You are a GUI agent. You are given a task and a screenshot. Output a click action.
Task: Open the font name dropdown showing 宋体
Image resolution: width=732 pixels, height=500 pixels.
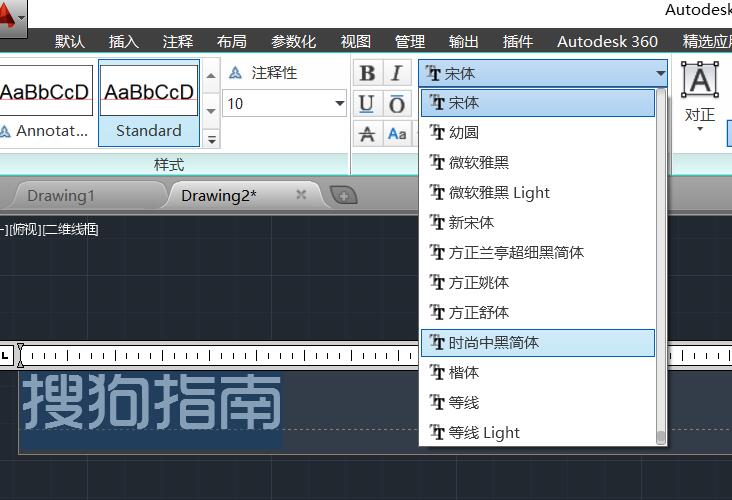(542, 73)
